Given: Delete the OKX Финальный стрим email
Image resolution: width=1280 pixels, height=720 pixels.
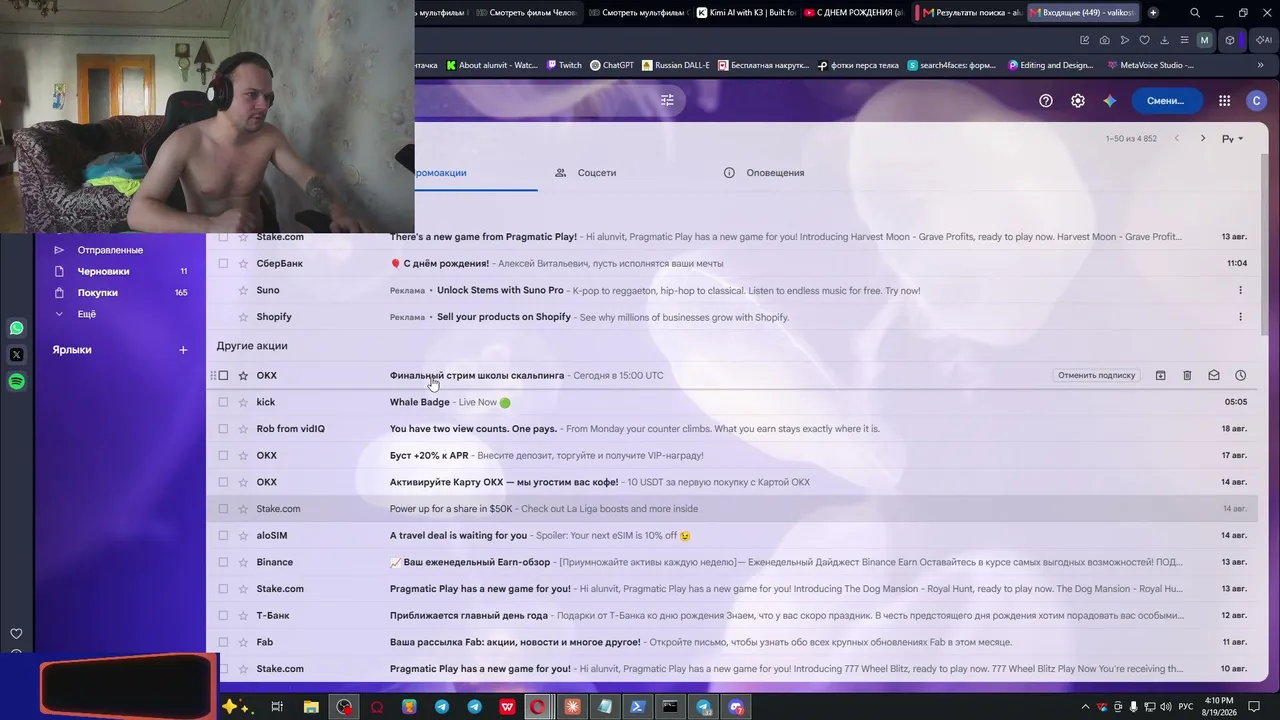Looking at the screenshot, I should (x=1187, y=375).
